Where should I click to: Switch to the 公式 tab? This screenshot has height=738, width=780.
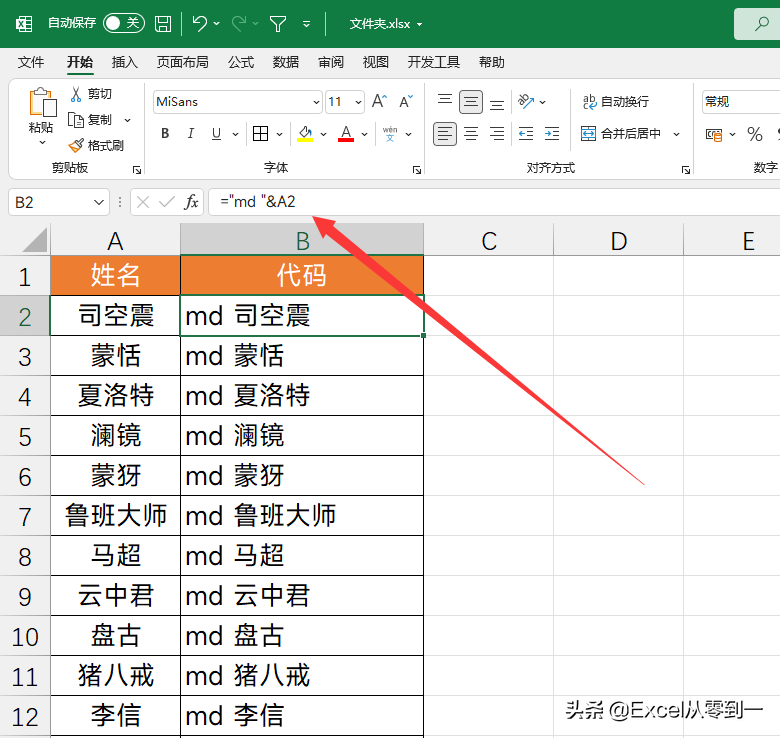pyautogui.click(x=241, y=62)
